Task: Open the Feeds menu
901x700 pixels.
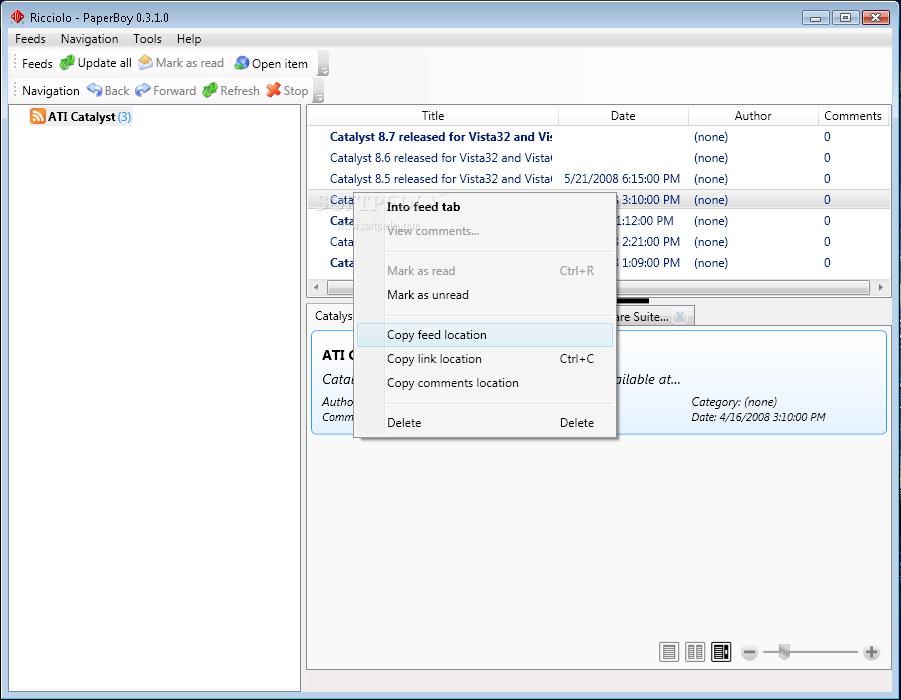Action: point(30,39)
